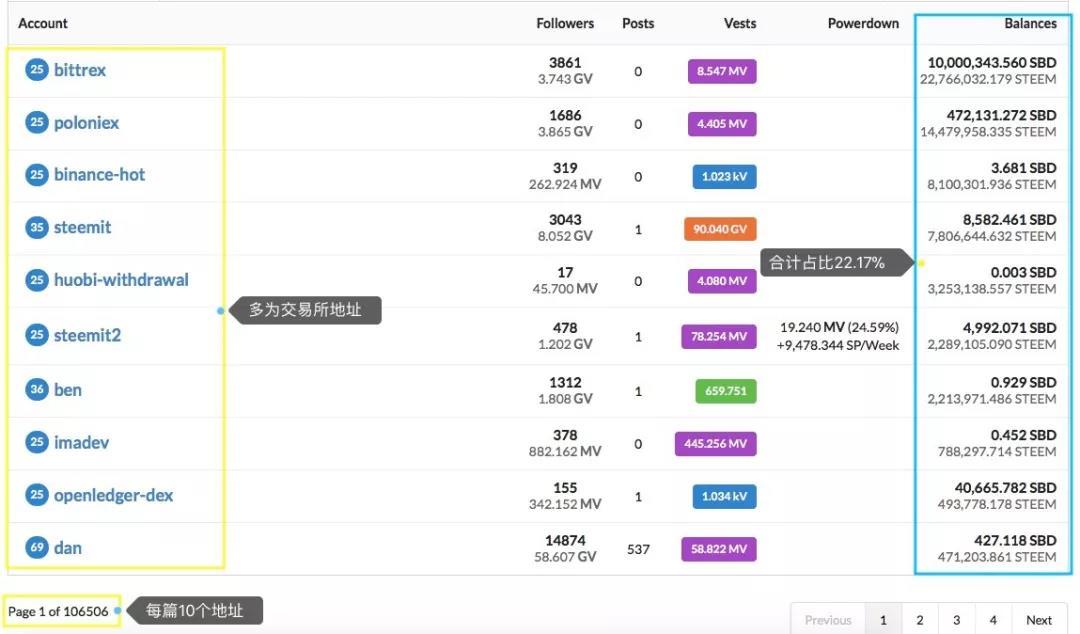
Task: Go to pagination page 3
Action: coord(956,620)
